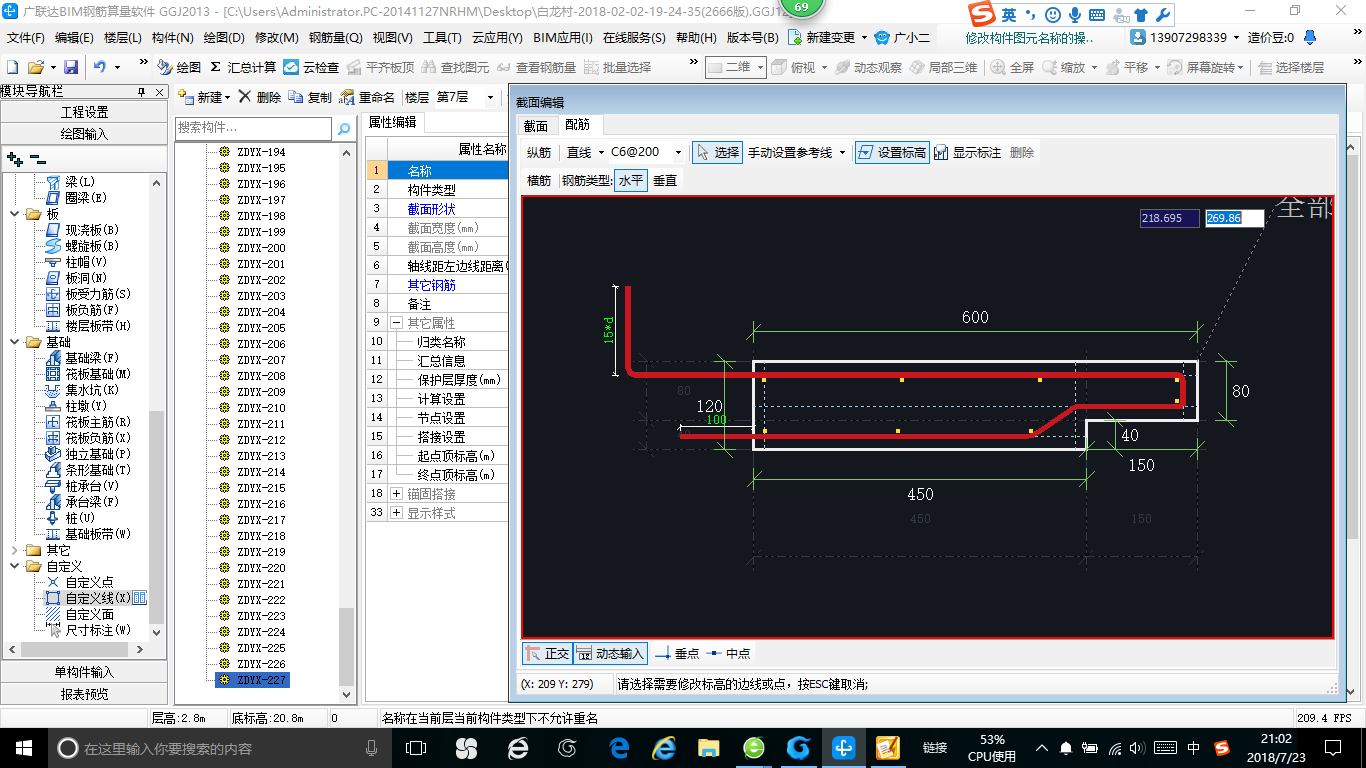The height and width of the screenshot is (768, 1366).
Task: Click 选择楼层 select floor
Action: pyautogui.click(x=1291, y=67)
